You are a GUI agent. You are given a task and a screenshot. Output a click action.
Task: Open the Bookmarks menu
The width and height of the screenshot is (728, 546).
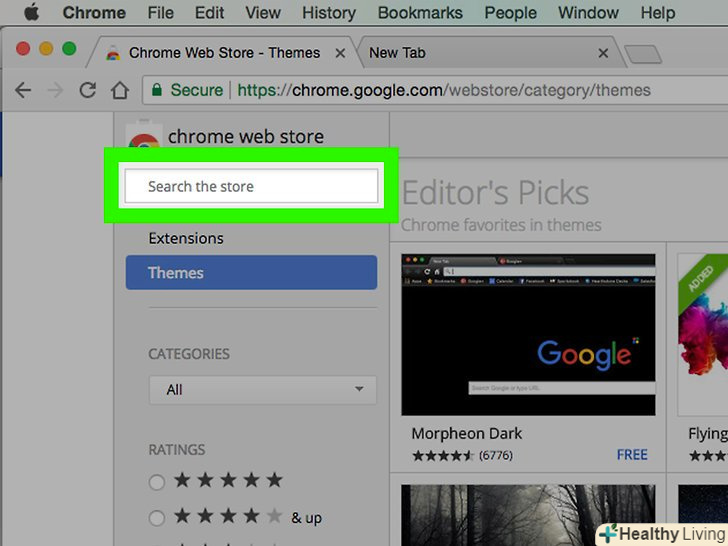pos(420,13)
